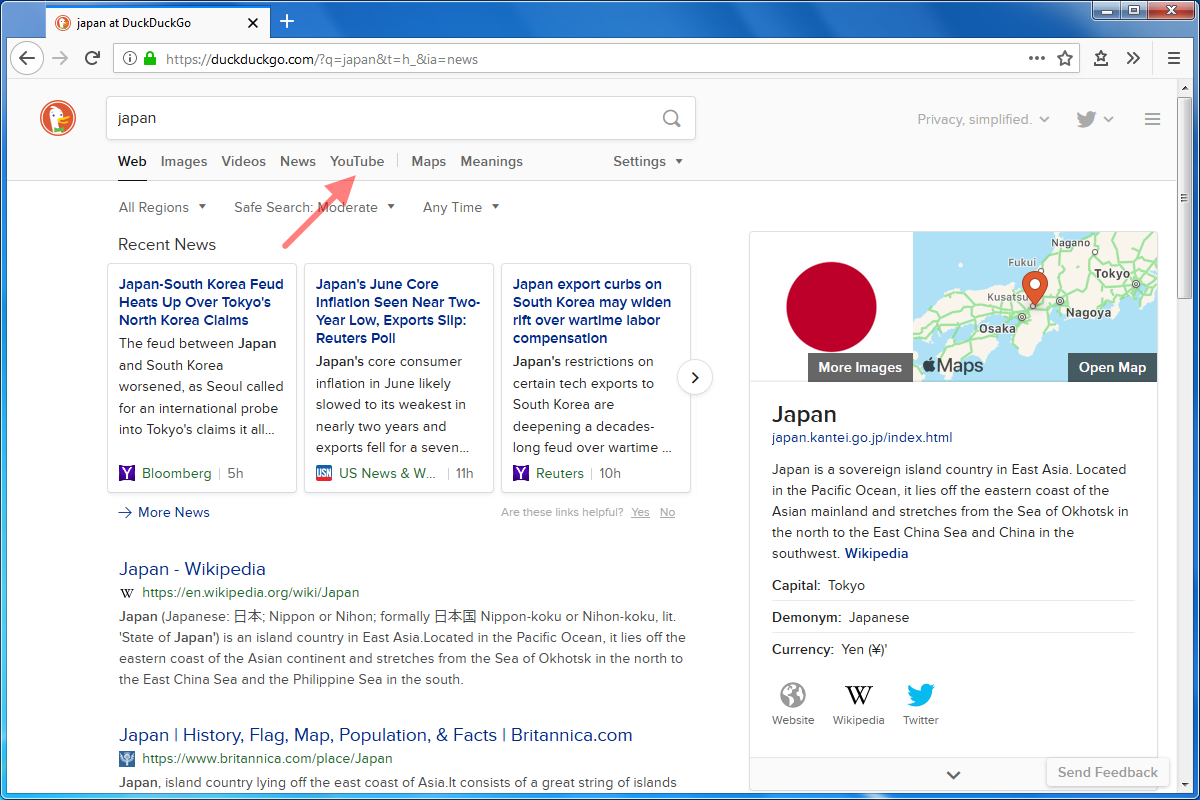Reload the page with the refresh icon

coord(92,58)
